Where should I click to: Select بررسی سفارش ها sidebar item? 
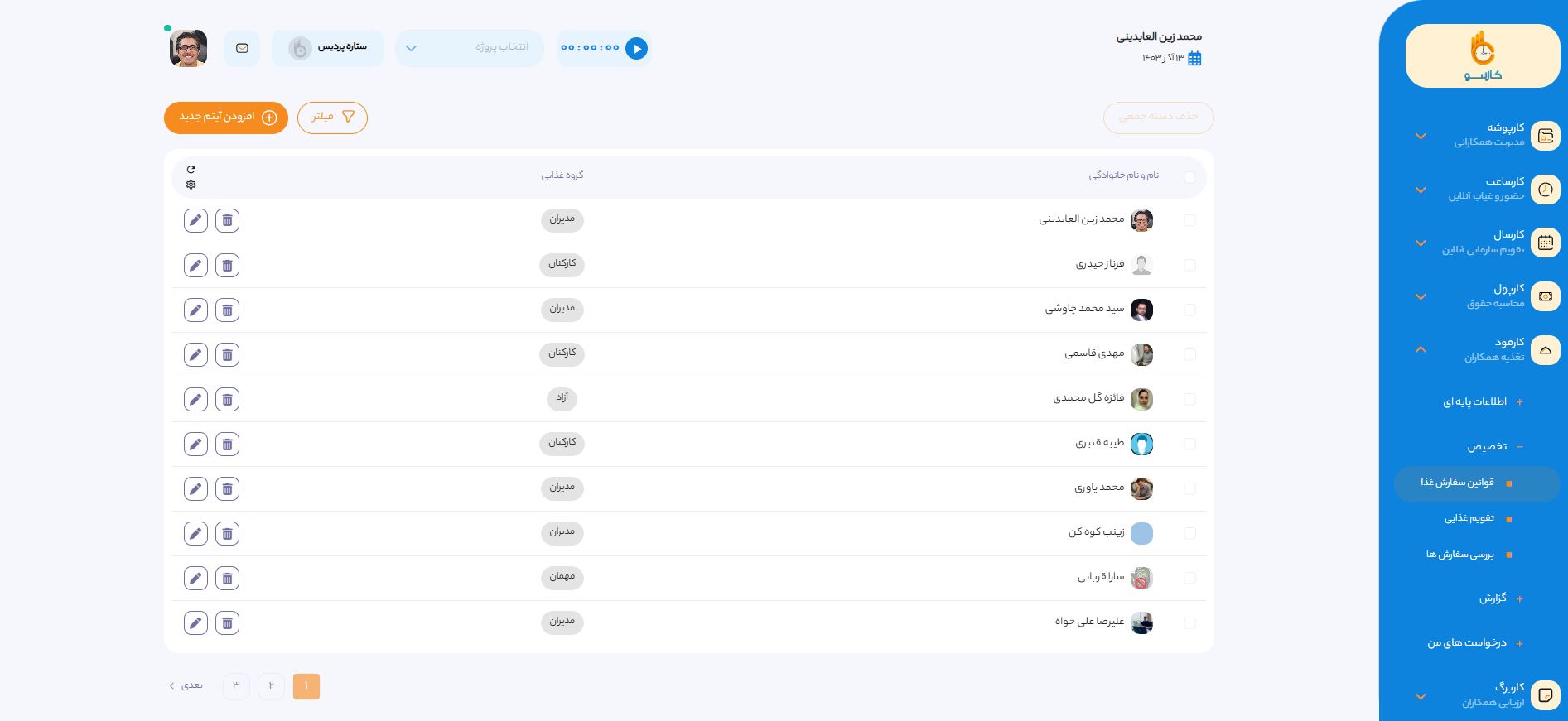pos(1460,555)
